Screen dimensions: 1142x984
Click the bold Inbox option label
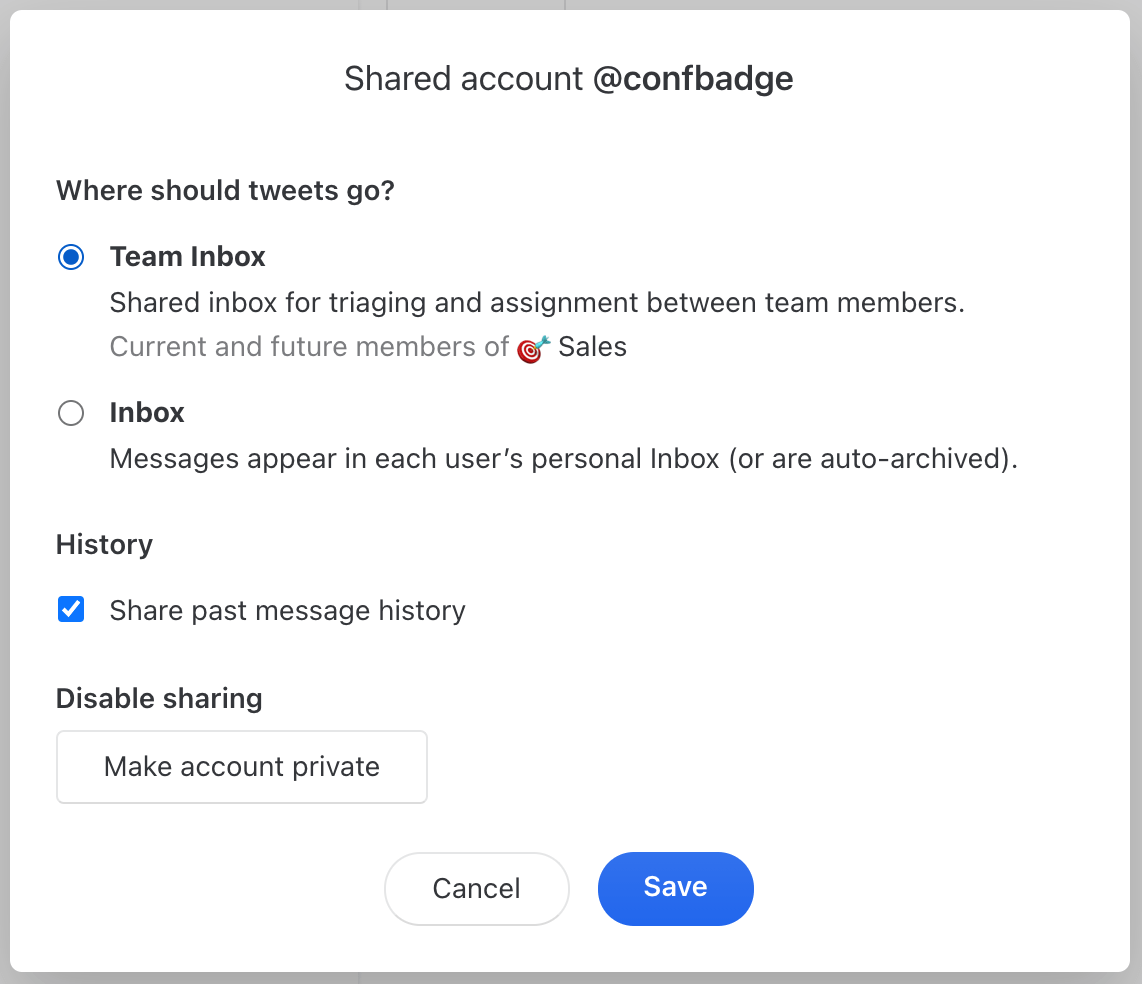147,413
